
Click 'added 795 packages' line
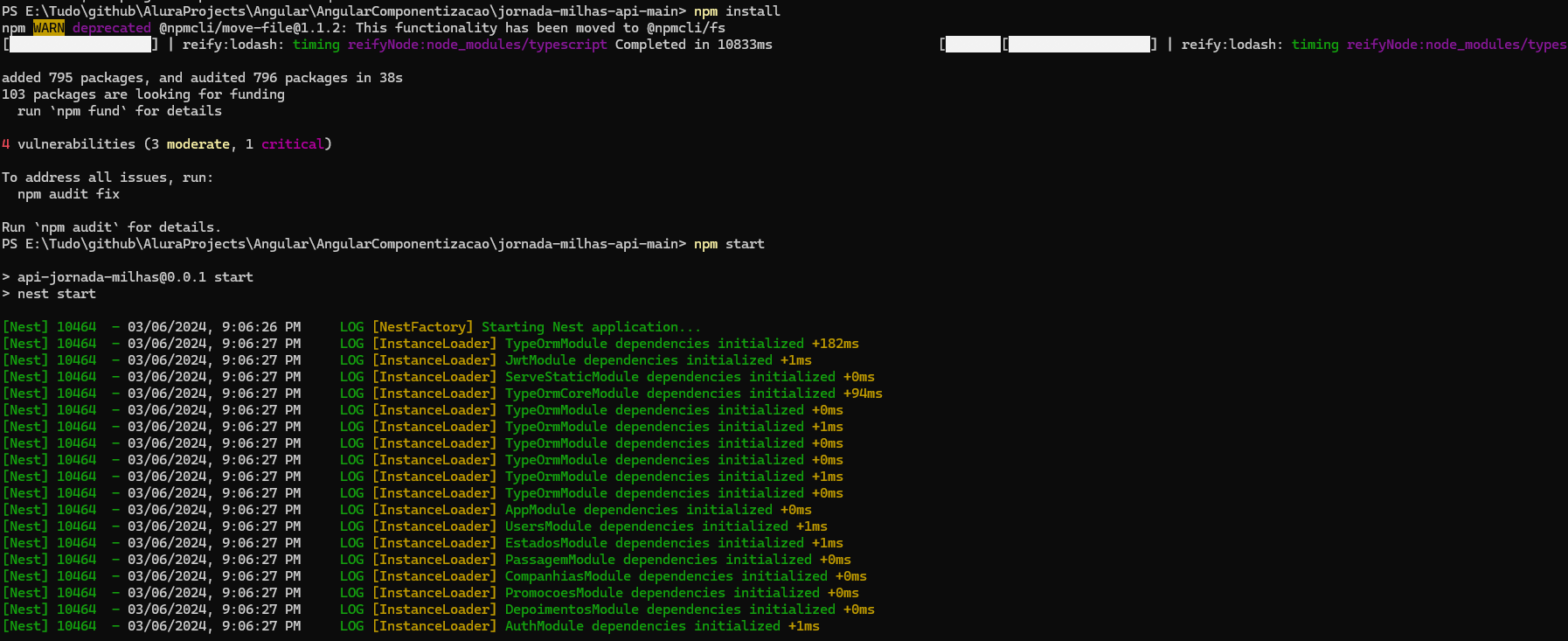tap(202, 78)
